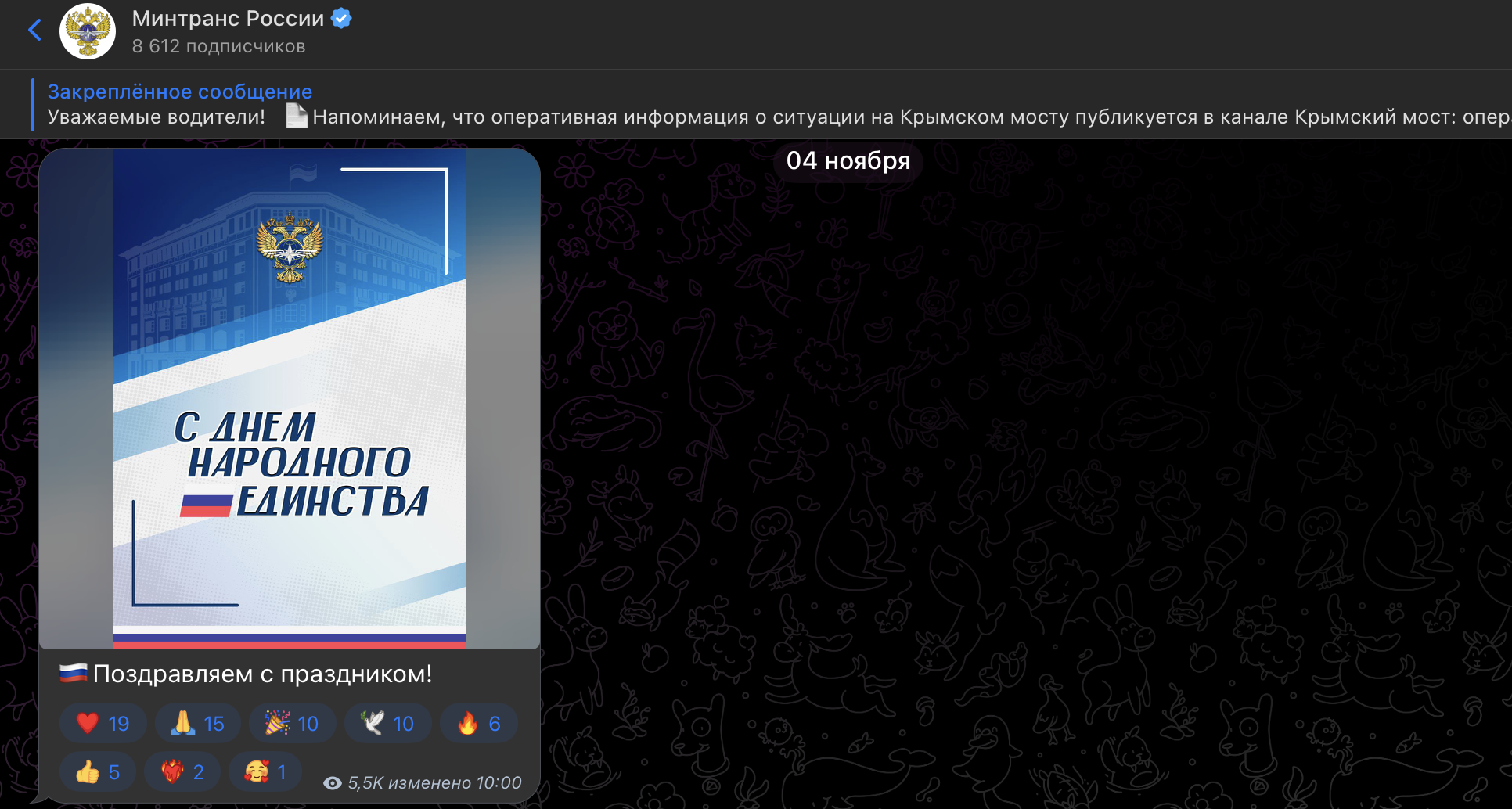Image resolution: width=1512 pixels, height=809 pixels.
Task: Open the С Днем народного единства image
Action: [290, 399]
